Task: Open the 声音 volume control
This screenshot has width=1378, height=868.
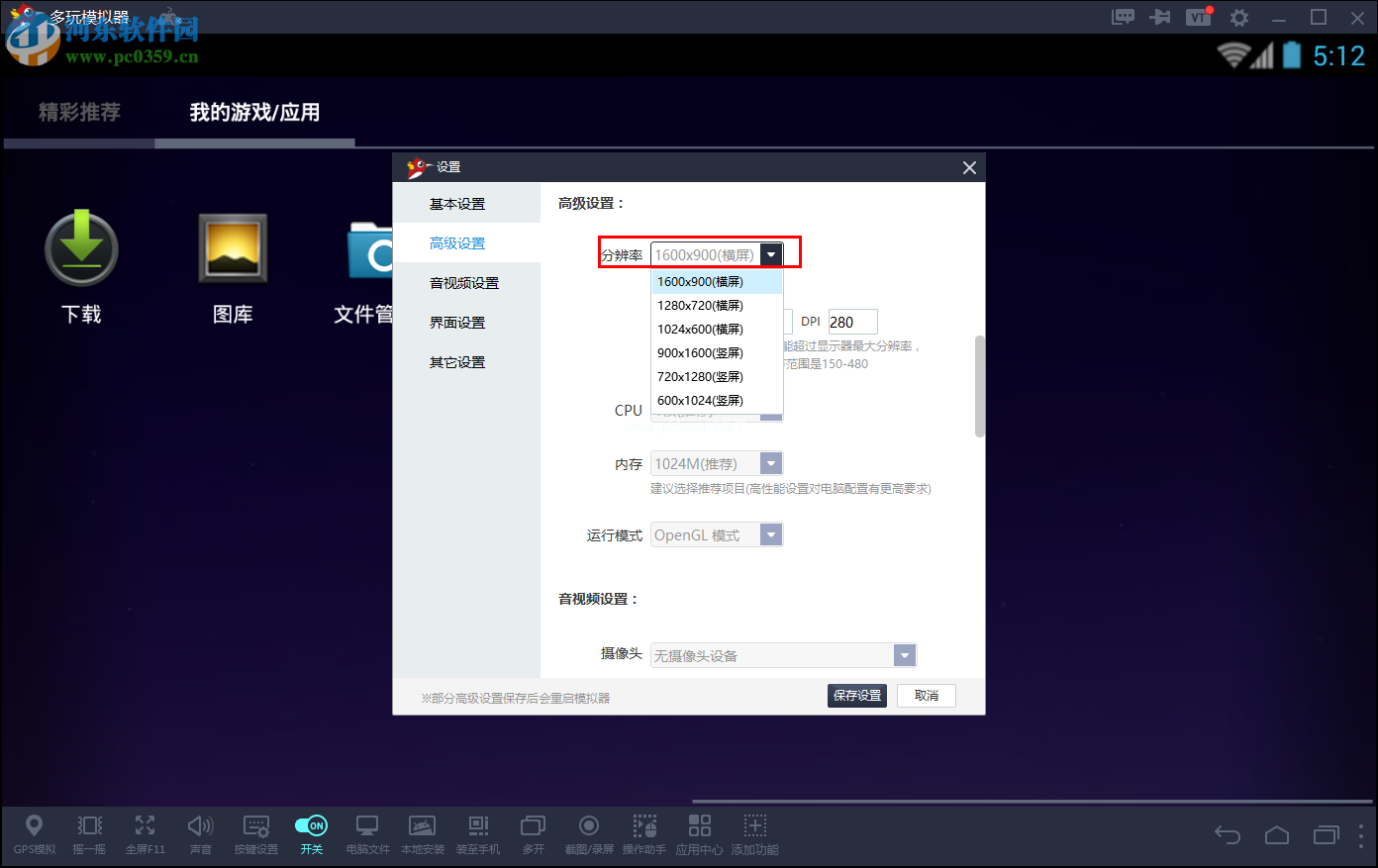Action: point(200,833)
